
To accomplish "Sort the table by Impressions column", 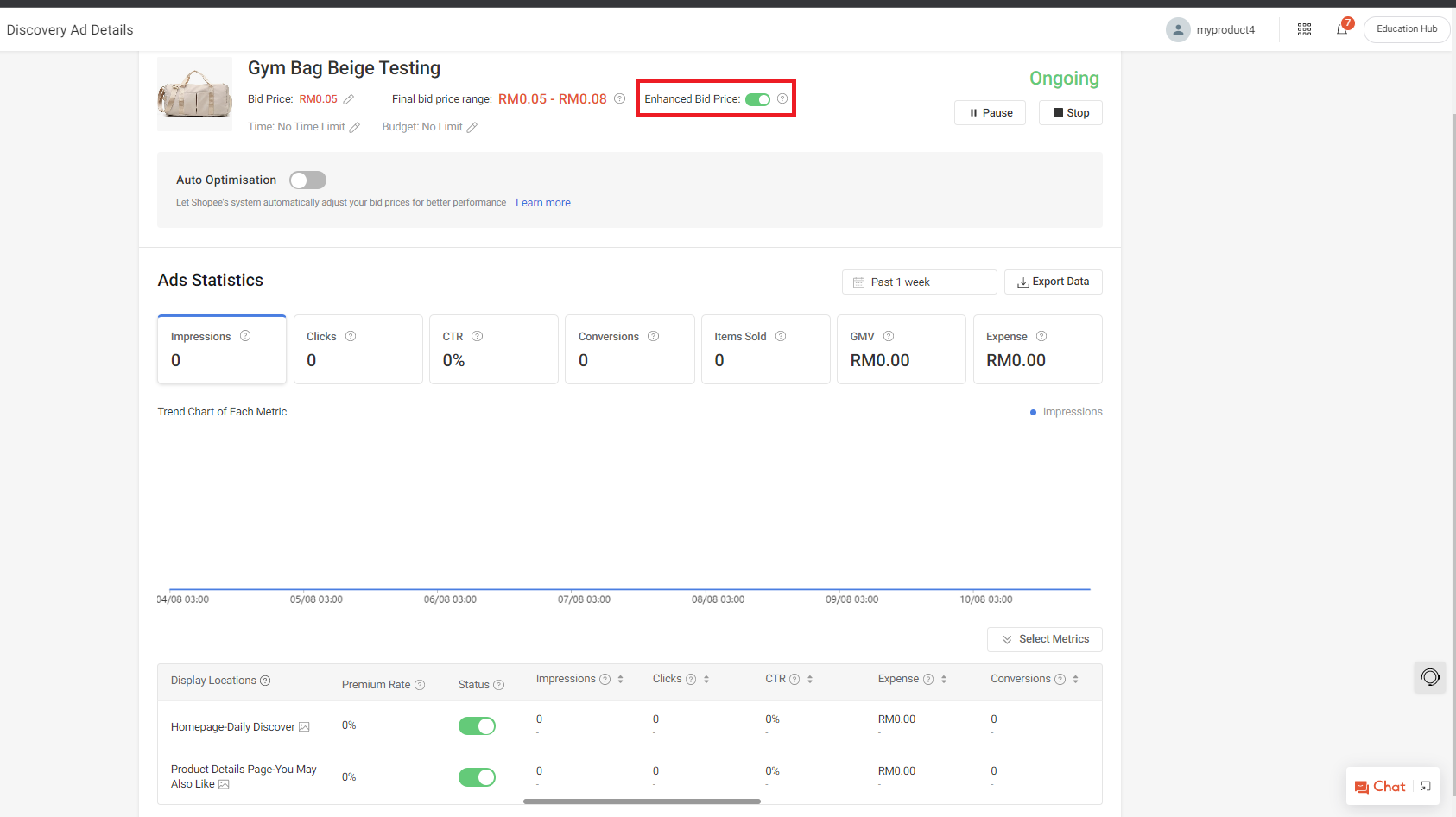I will [620, 679].
